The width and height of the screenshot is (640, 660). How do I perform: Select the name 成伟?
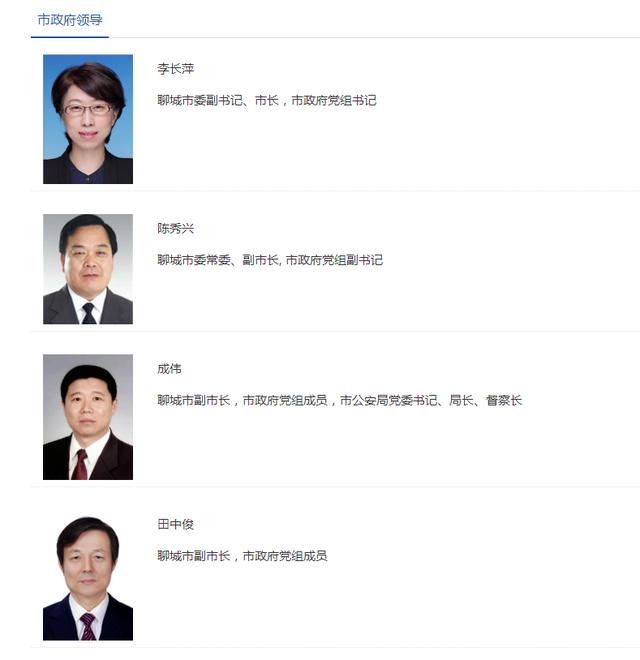(169, 369)
